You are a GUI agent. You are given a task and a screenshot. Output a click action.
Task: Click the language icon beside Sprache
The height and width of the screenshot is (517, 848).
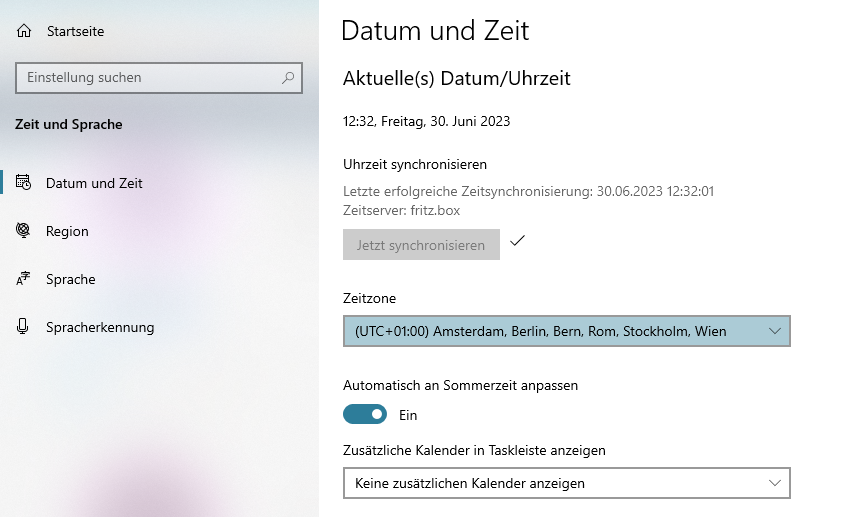coord(24,279)
